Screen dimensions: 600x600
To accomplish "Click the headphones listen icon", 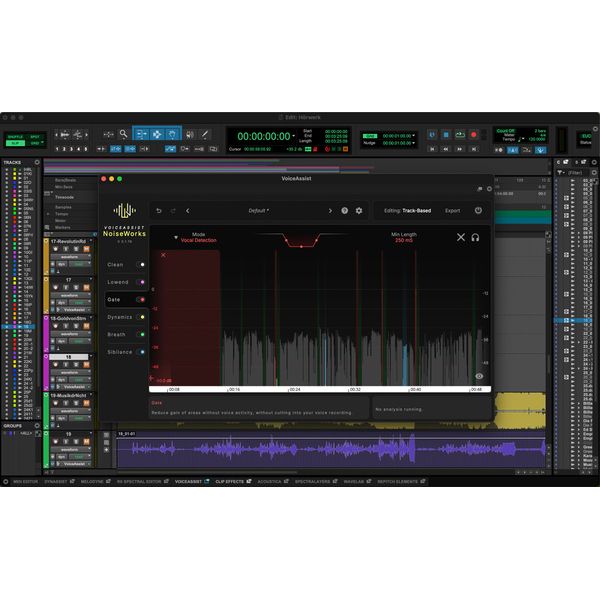I will coord(475,238).
